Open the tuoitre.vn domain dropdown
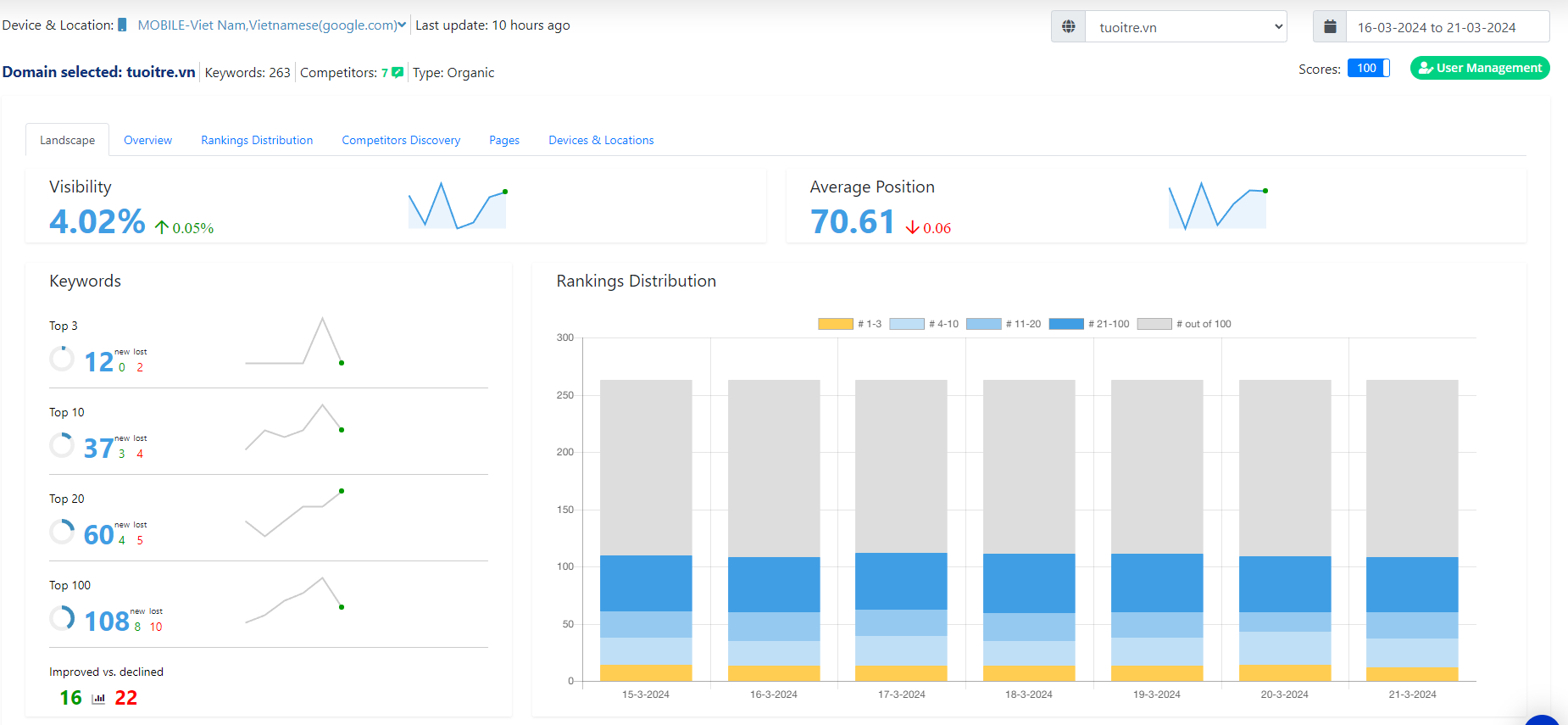Screen dimensions: 1568x725 pos(1186,26)
